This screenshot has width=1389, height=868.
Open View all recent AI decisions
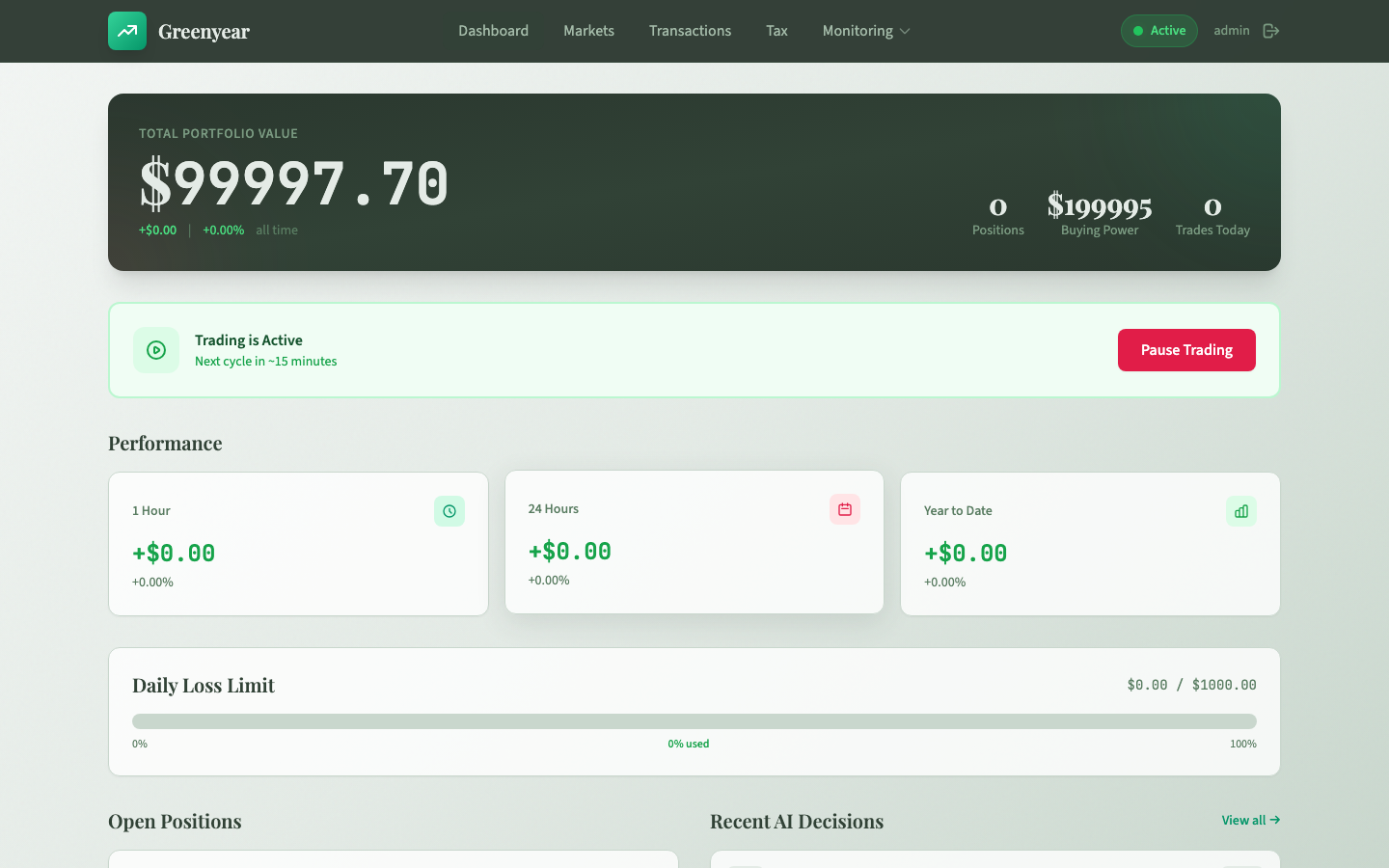[x=1250, y=820]
